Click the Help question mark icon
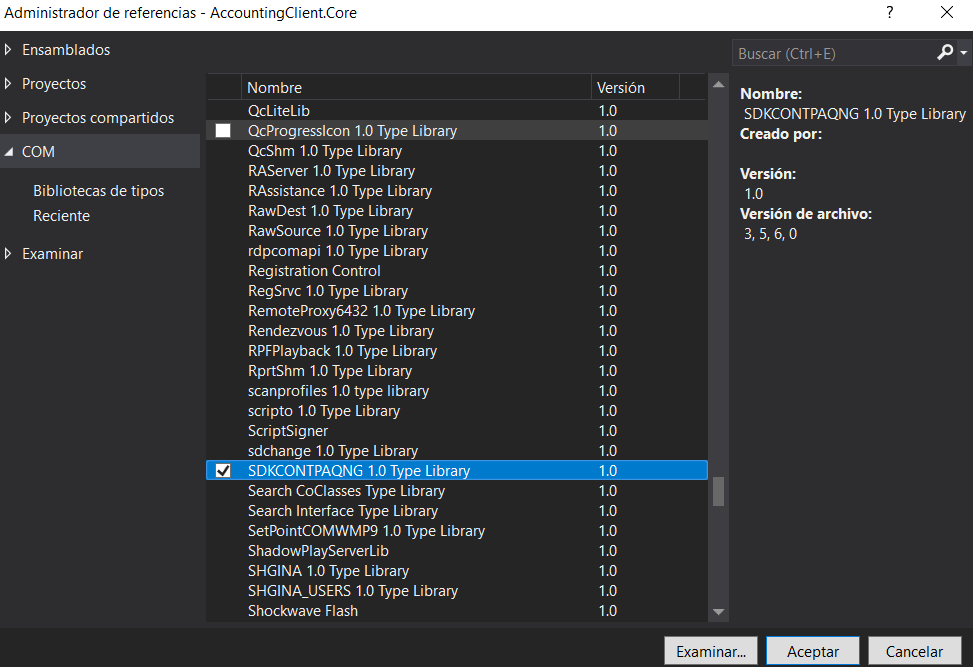 coord(890,12)
